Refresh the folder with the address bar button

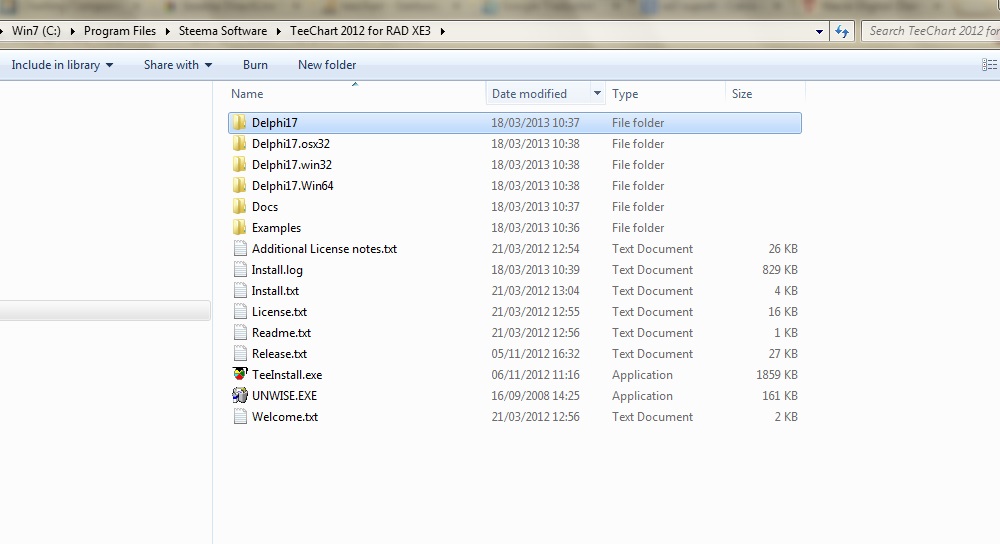click(x=842, y=31)
